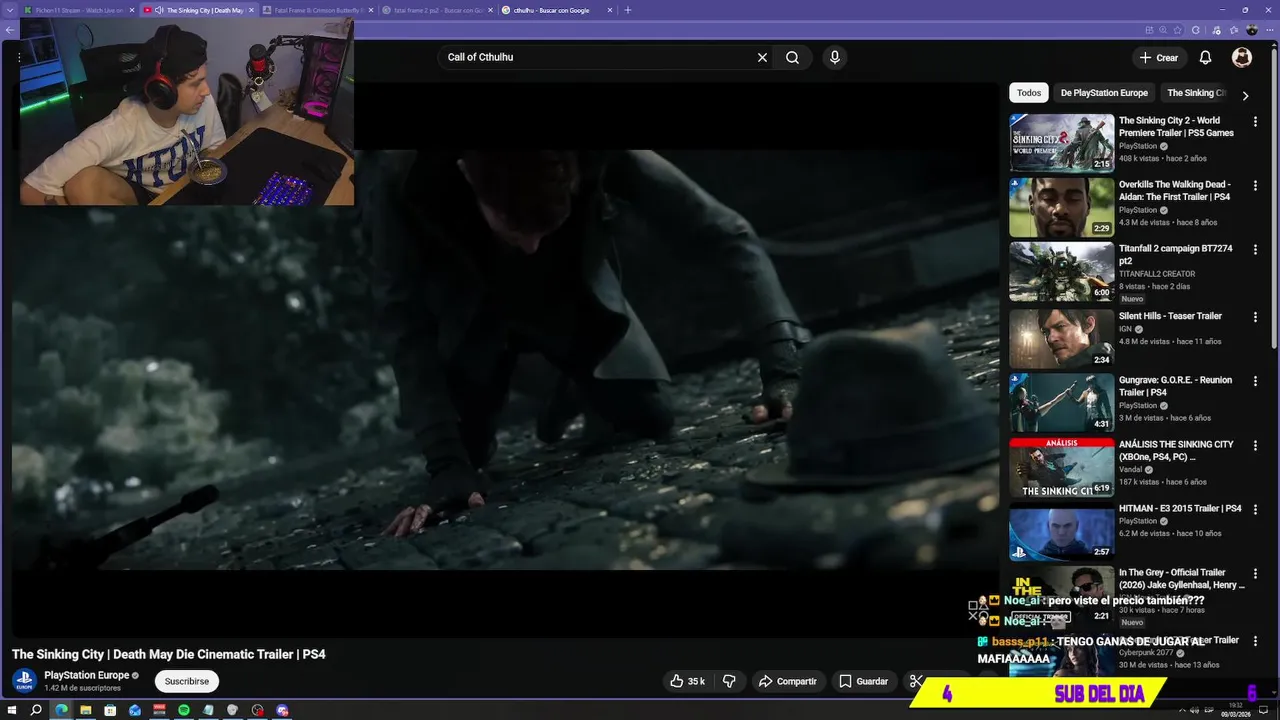1280x720 pixels.
Task: Open Discord from taskbar
Action: point(282,710)
